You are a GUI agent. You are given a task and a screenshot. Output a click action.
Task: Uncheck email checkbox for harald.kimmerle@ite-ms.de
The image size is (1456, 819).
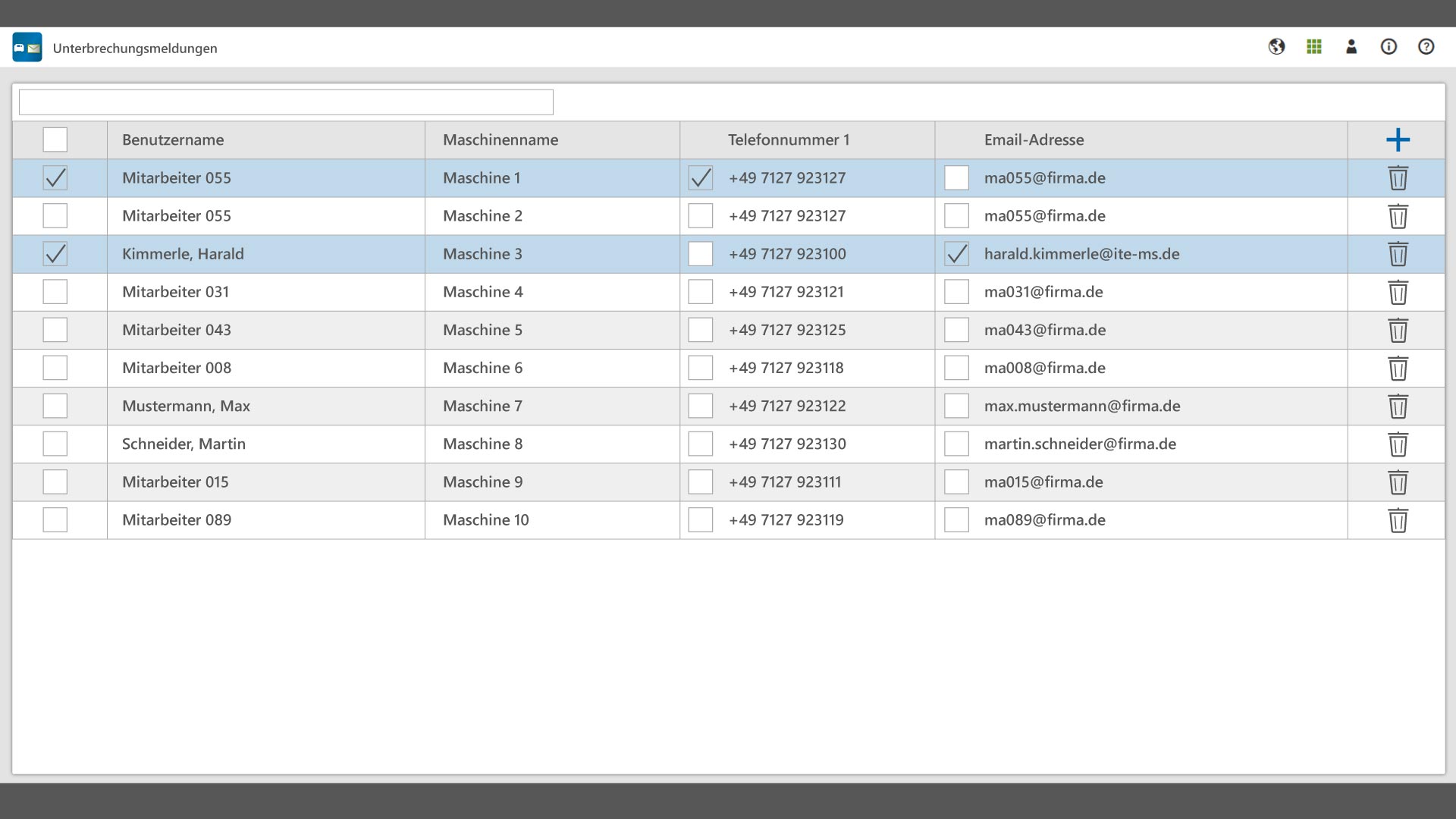[x=956, y=254]
